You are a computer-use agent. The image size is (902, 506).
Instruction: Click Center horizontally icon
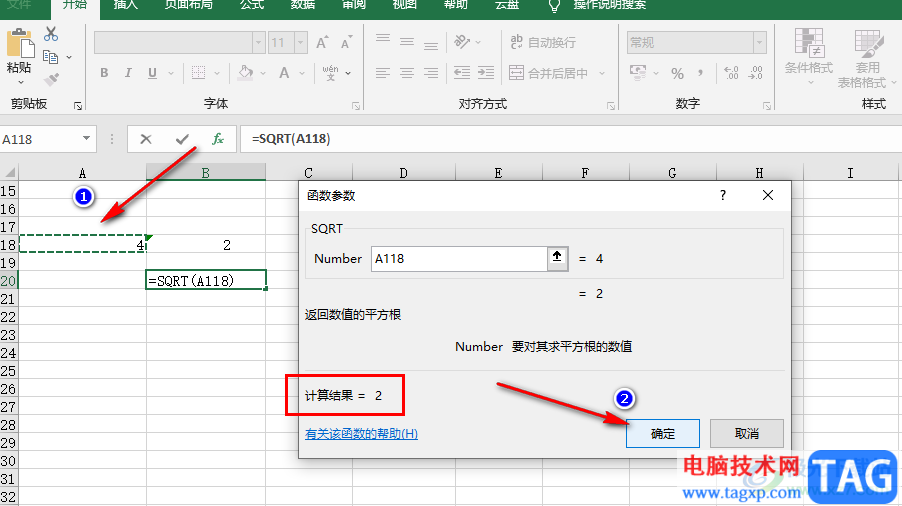(407, 73)
